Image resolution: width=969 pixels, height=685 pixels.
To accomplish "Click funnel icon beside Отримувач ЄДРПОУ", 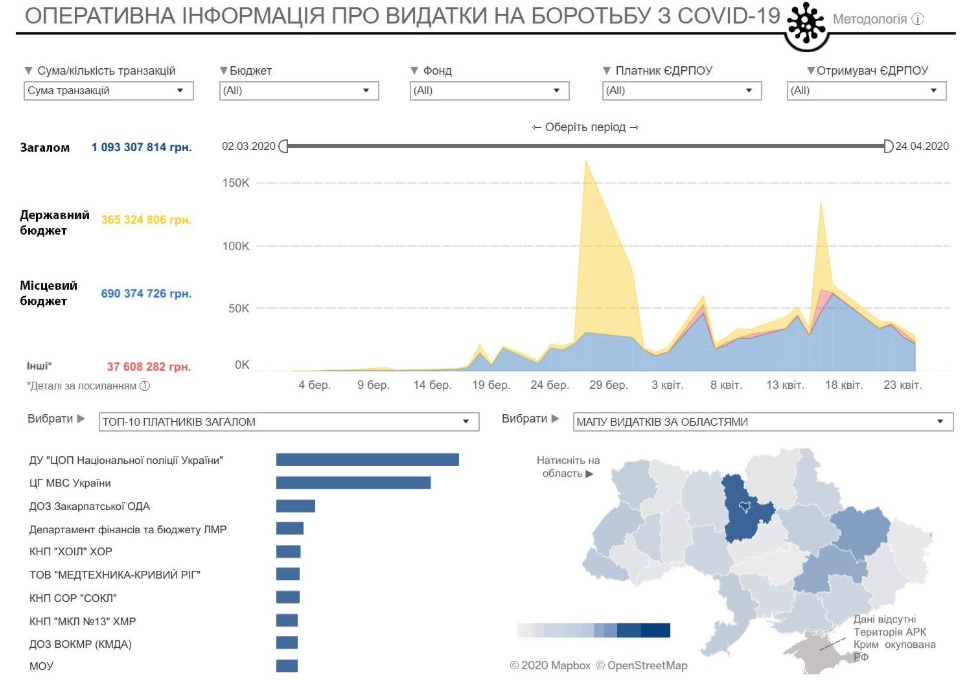I will point(810,71).
